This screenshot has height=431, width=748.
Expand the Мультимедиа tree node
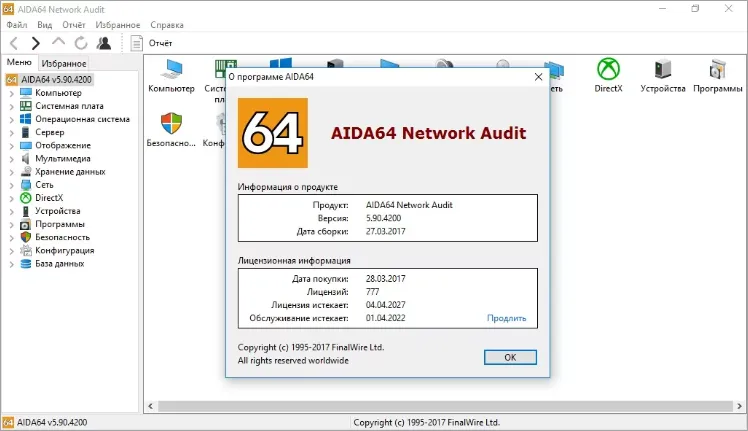[11, 158]
